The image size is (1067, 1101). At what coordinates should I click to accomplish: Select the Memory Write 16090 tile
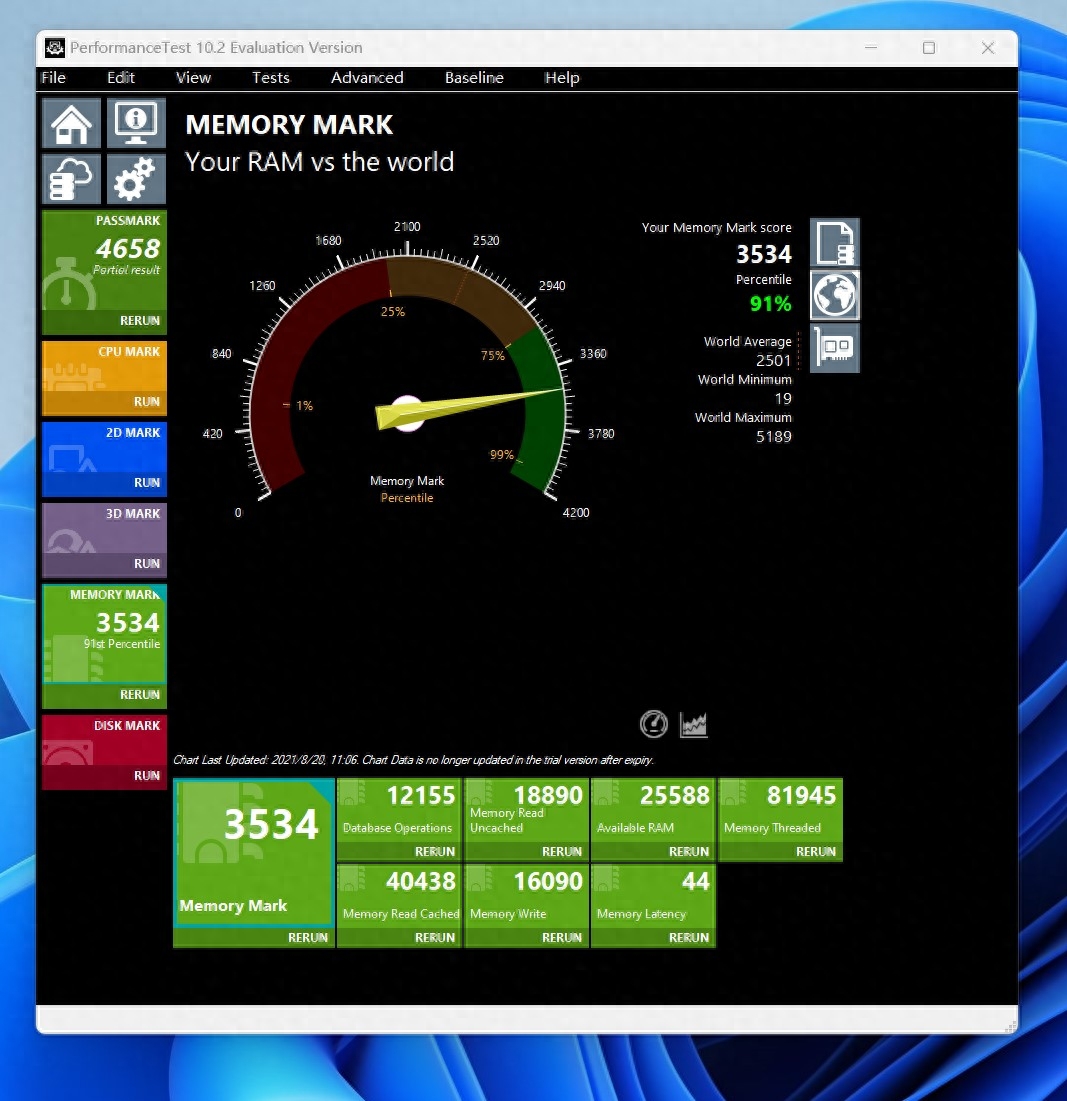526,896
